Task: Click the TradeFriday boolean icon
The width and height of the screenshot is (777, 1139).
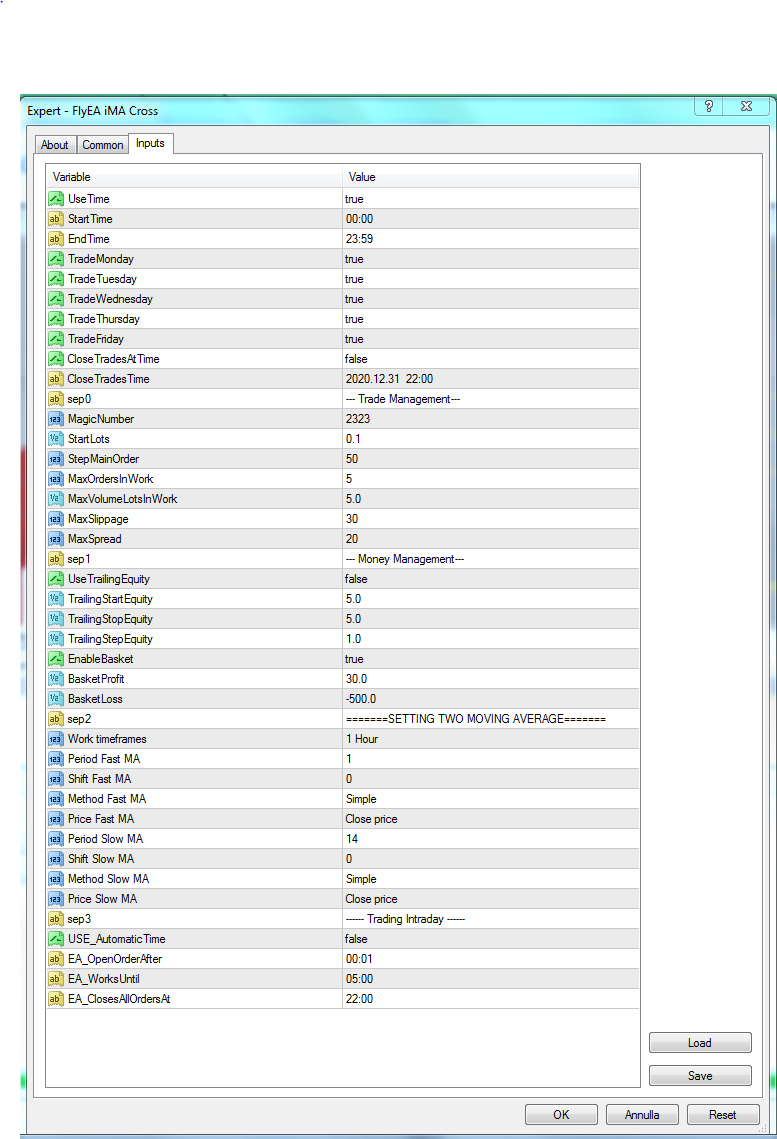Action: click(x=56, y=339)
